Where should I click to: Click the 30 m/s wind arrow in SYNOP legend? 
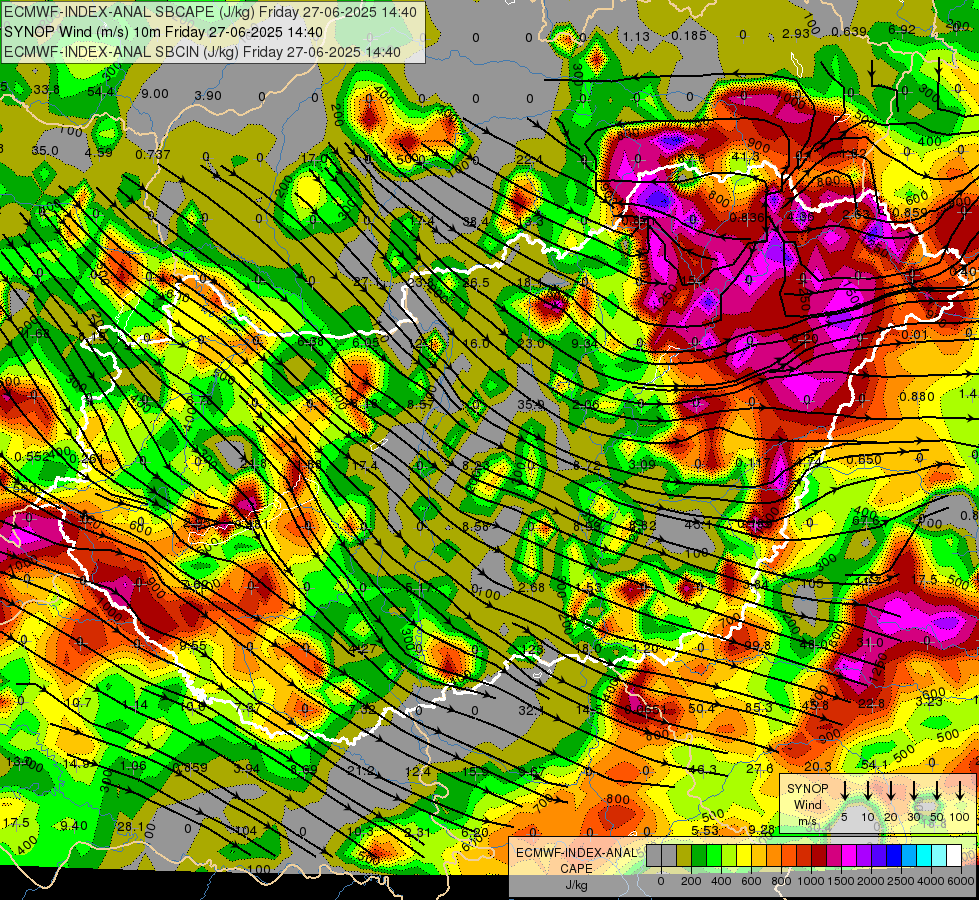point(914,791)
